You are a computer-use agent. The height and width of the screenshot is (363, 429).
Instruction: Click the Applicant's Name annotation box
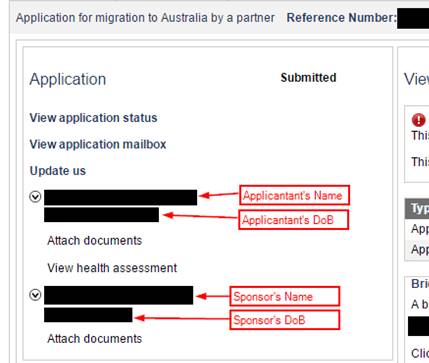point(294,195)
